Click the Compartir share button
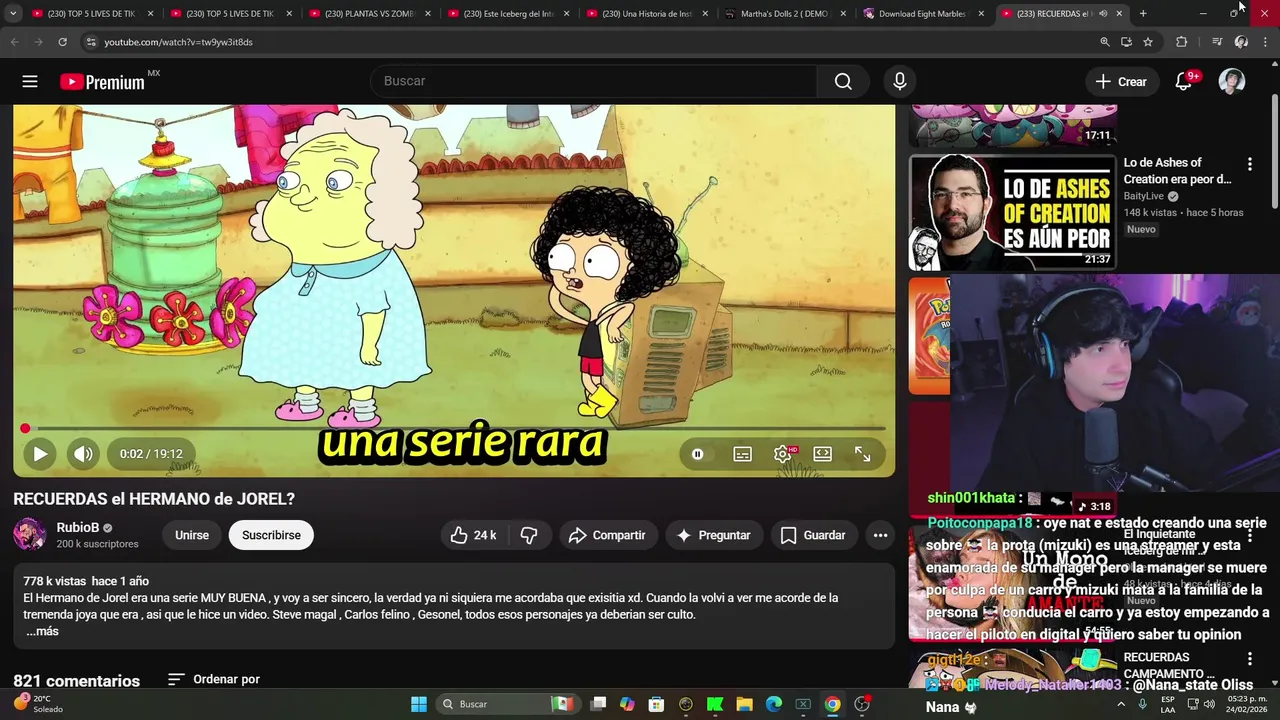Screen dimensions: 1280x720 [x=607, y=535]
